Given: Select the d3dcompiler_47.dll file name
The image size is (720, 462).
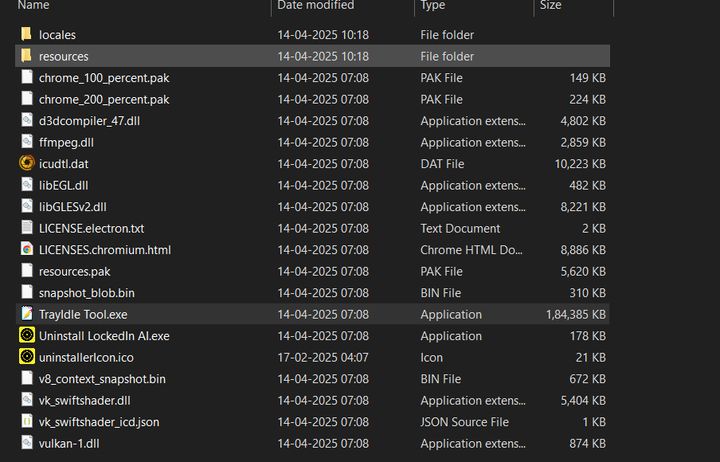Looking at the screenshot, I should click(89, 121).
